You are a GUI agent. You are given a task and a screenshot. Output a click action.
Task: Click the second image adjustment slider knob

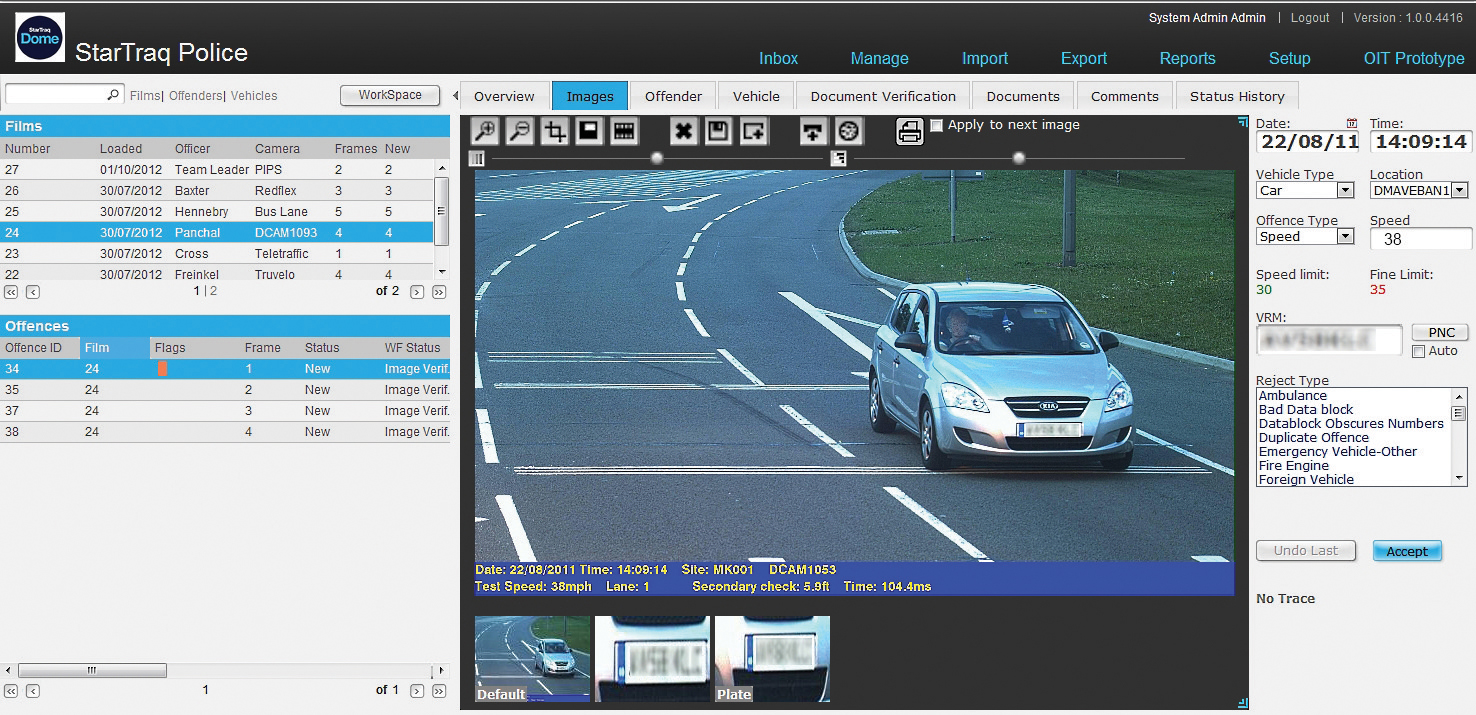click(1019, 158)
